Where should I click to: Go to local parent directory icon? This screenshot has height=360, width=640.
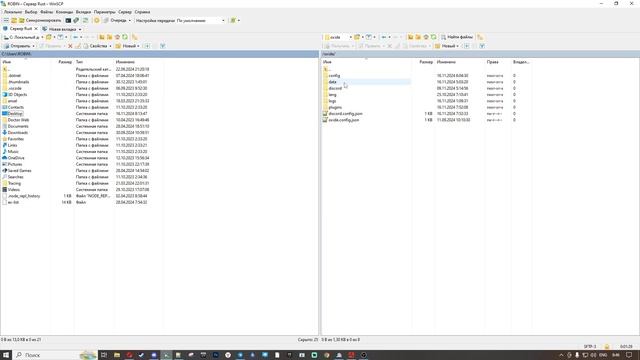coord(102,37)
